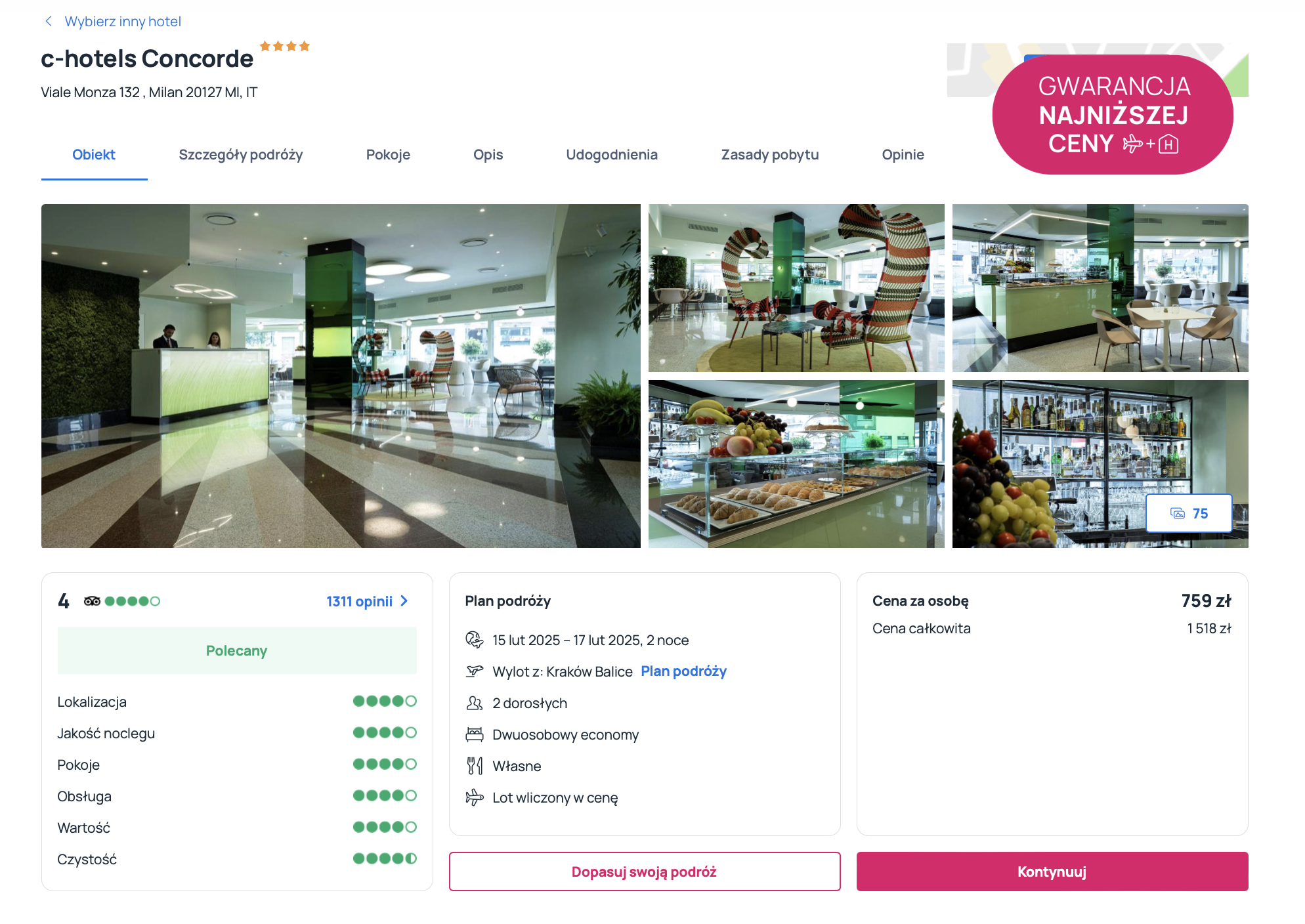This screenshot has width=1305, height=924.
Task: Click the flight plus hotel icon in guarantee badge
Action: (x=1151, y=144)
